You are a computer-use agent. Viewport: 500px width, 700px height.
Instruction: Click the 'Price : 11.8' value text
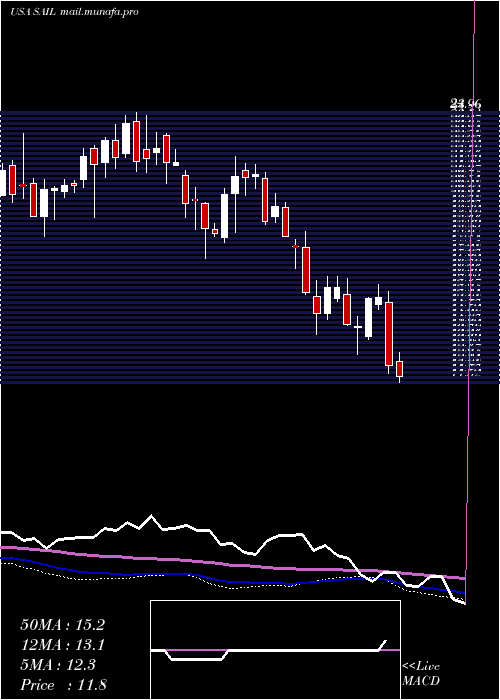coord(63,685)
